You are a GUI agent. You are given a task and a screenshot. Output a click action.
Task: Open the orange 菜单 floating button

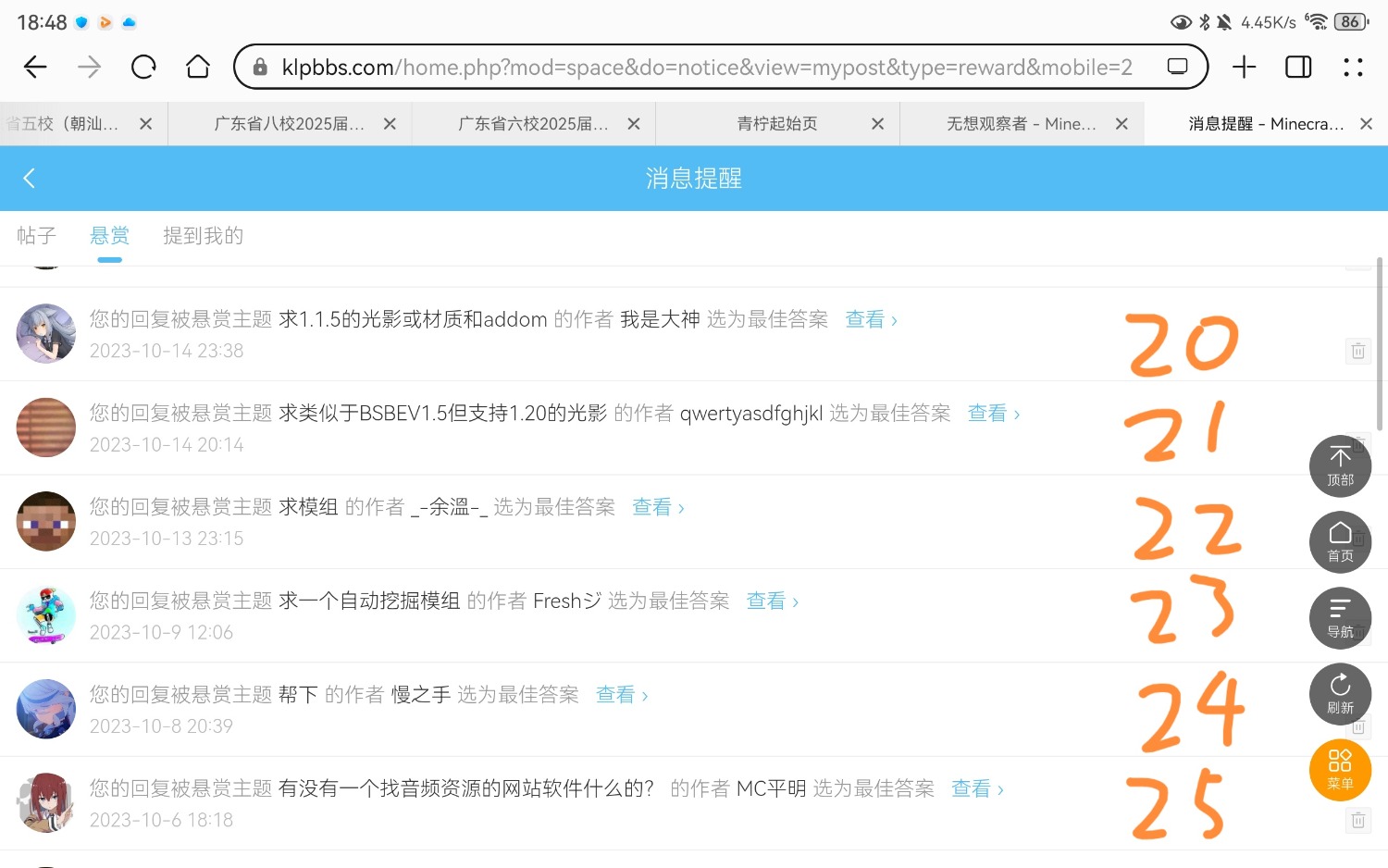(1340, 770)
